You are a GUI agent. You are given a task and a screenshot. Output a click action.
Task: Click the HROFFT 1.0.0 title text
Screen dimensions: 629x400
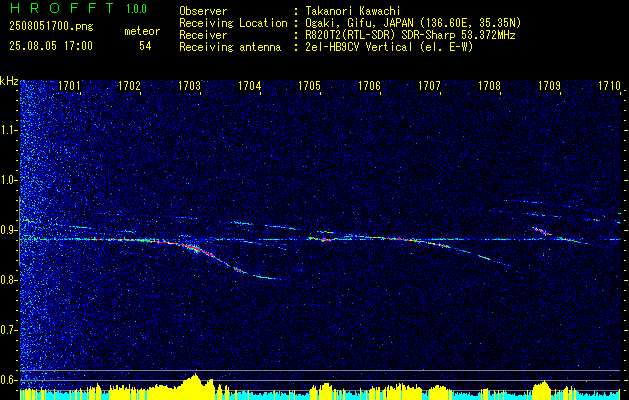point(79,8)
